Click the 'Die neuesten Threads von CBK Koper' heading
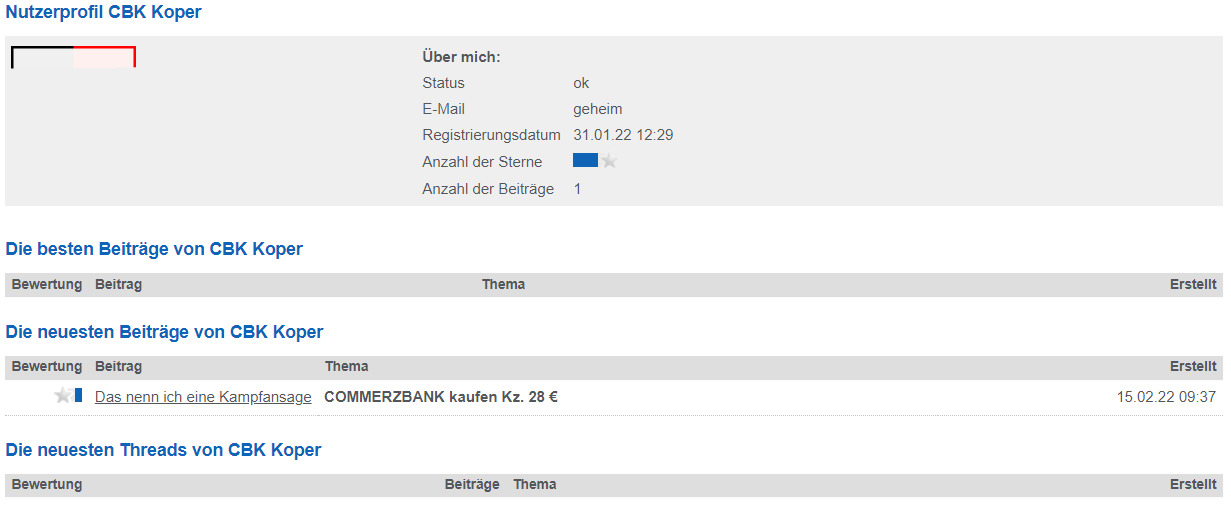This screenshot has width=1231, height=508. 164,450
